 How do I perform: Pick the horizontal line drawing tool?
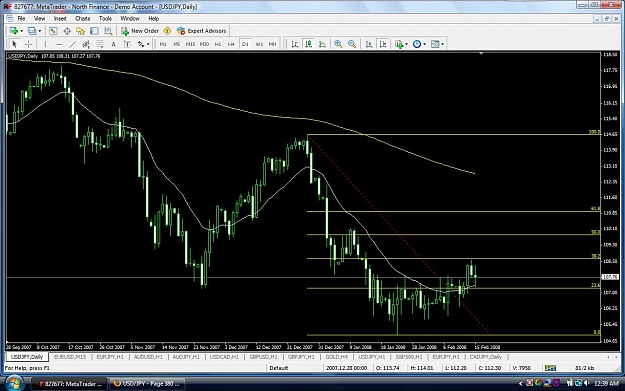[x=59, y=44]
